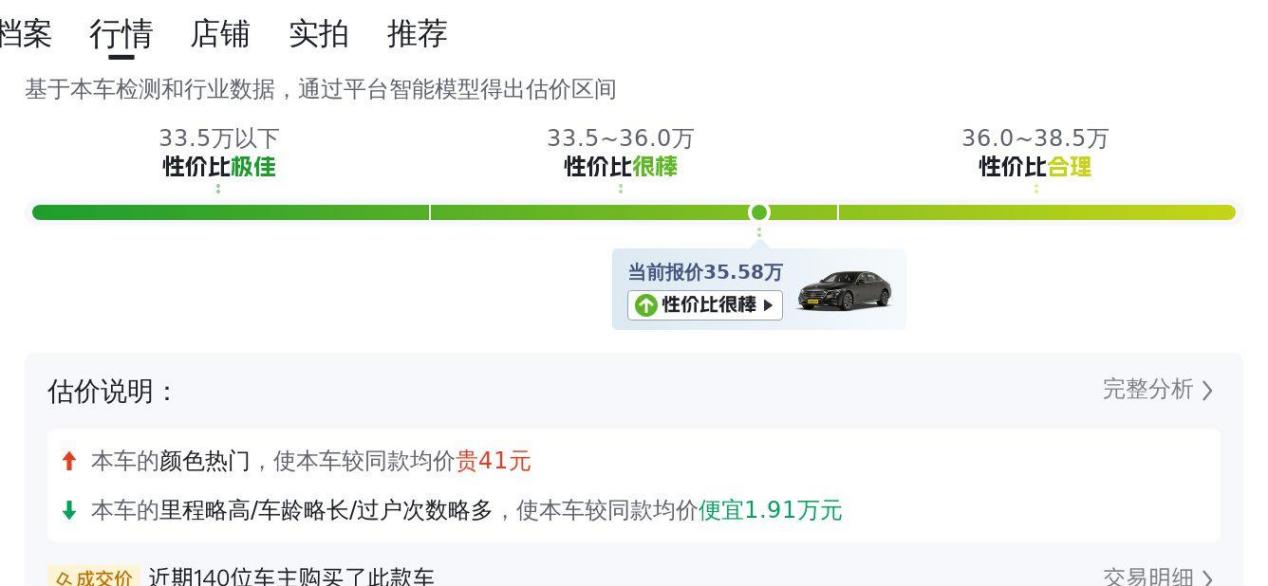
Task: Click the red up-arrow beside the 颜色热门 line
Action: pos(68,461)
